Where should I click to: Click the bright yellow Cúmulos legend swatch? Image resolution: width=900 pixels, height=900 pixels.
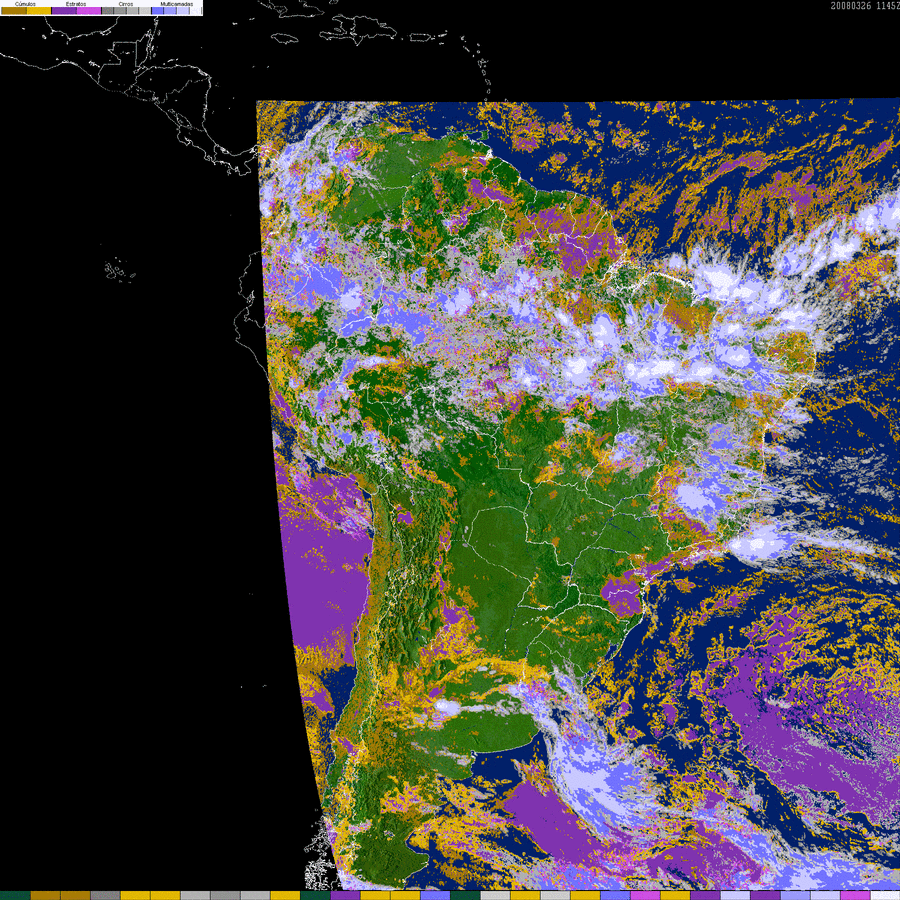[x=39, y=10]
